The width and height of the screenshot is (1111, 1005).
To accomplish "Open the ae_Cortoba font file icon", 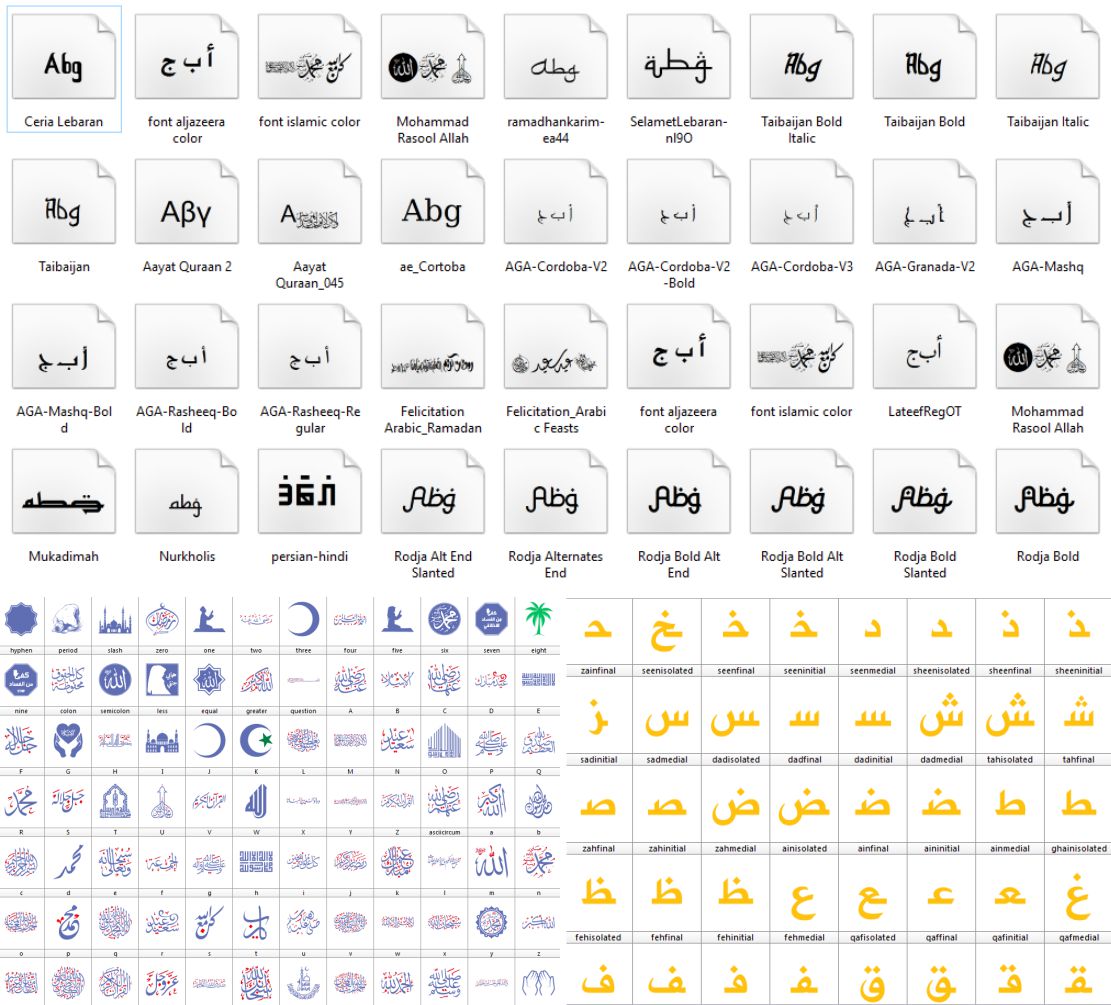I will point(433,203).
